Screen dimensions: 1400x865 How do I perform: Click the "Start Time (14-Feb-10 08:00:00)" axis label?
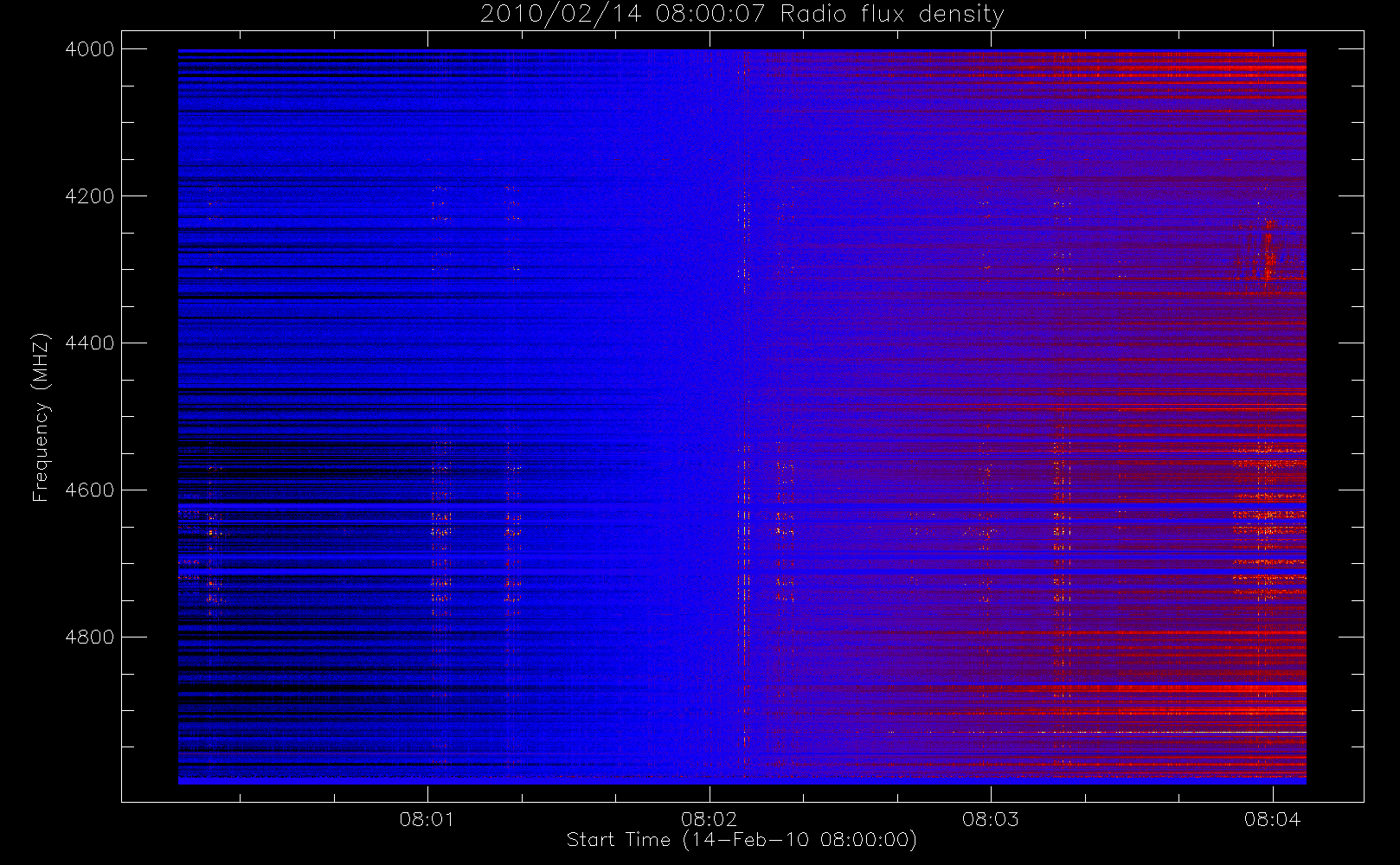coord(742,840)
